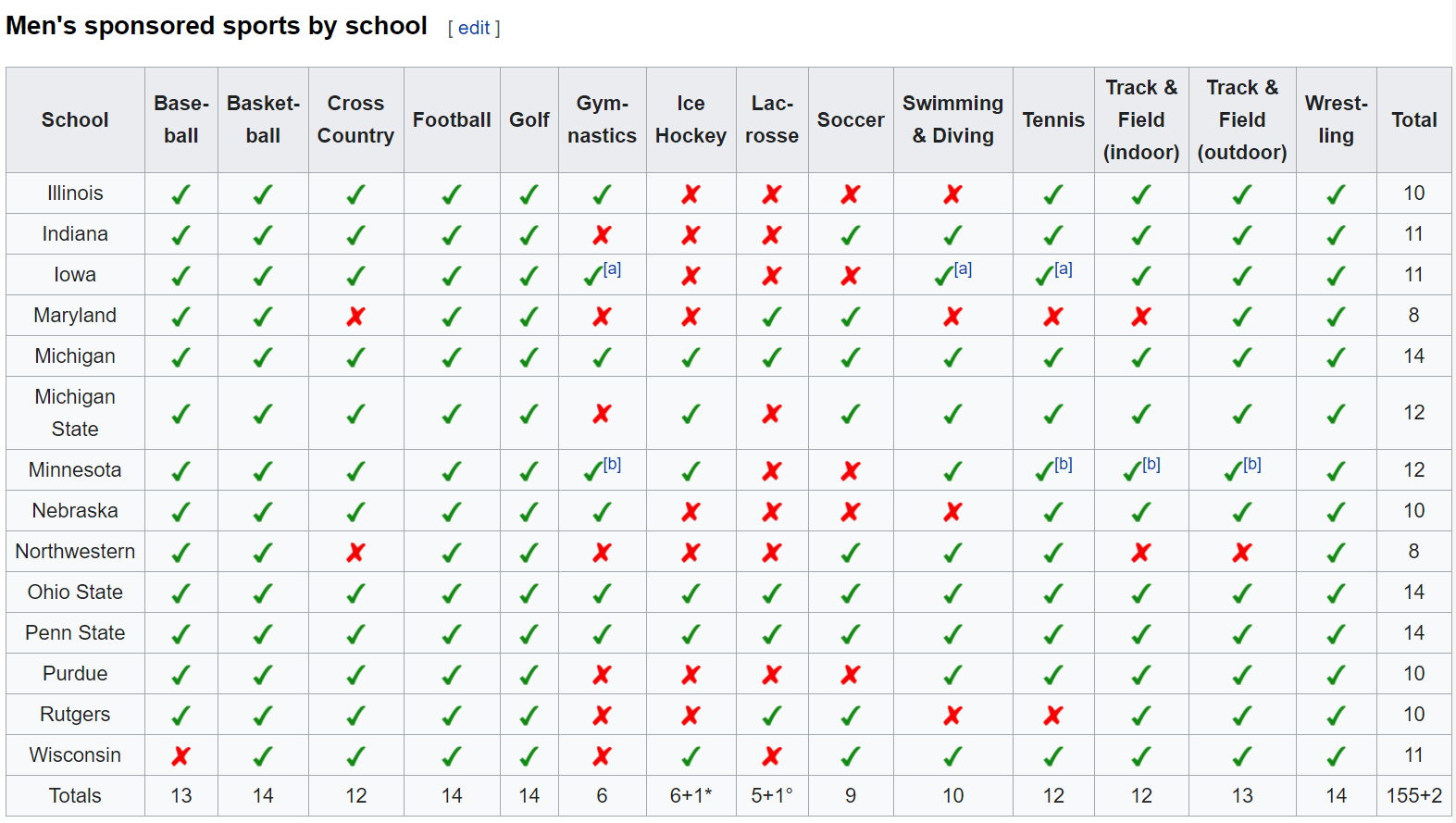
Task: Open footnote [b] in Minnesota outdoor Track cell
Action: (x=1252, y=465)
